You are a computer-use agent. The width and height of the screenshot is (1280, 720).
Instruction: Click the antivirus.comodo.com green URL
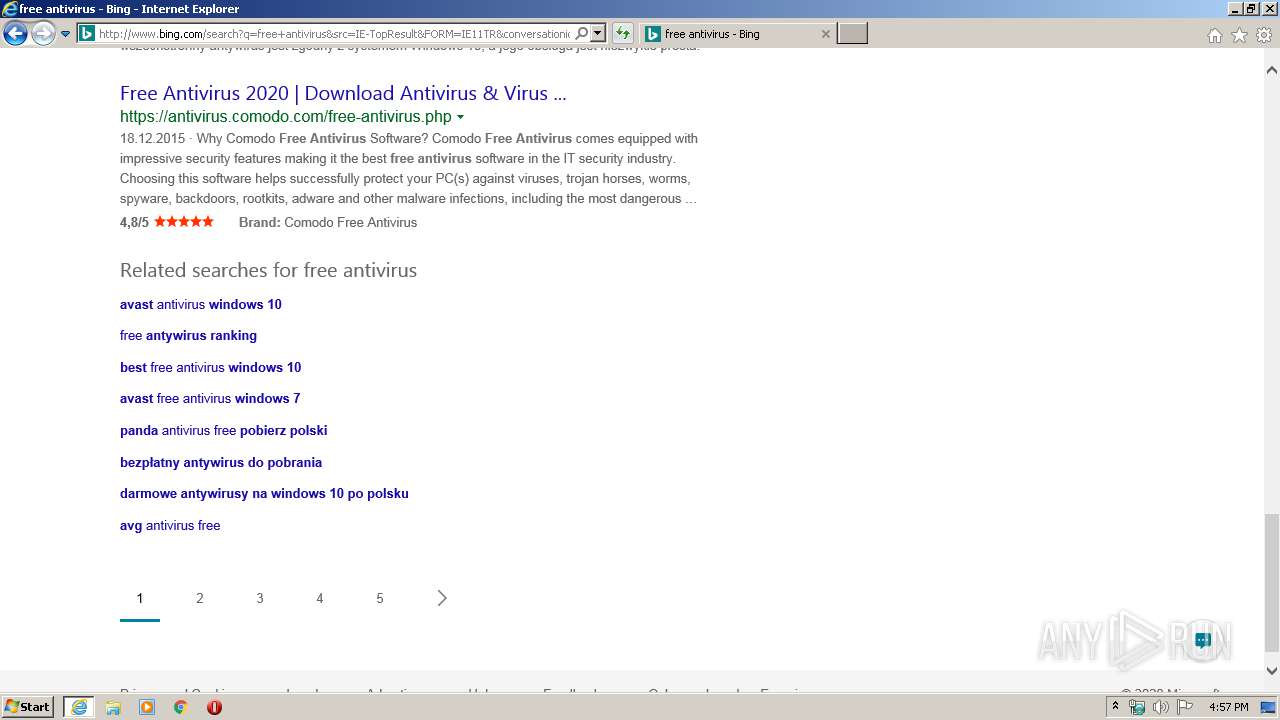pos(286,116)
